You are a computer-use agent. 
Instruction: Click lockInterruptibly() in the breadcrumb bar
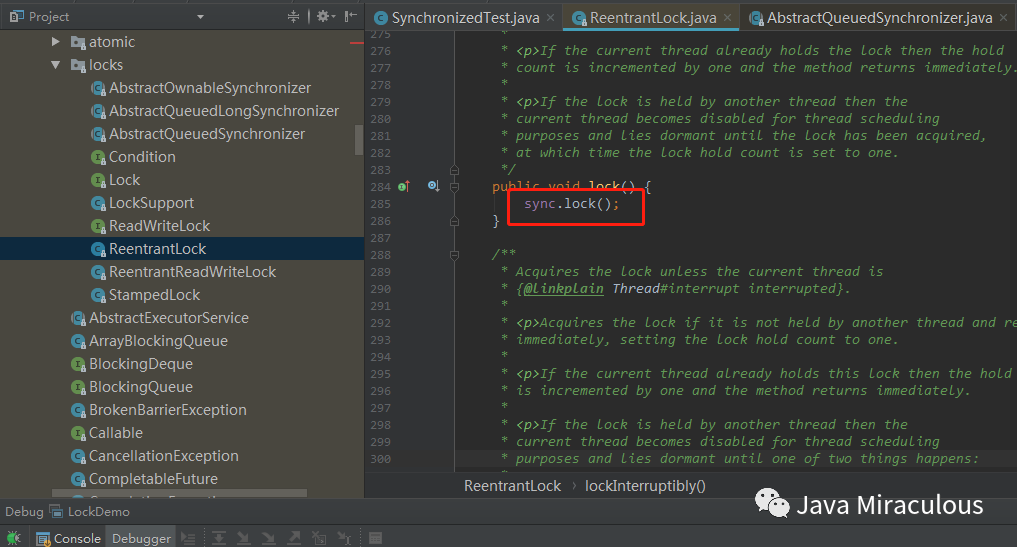click(645, 486)
